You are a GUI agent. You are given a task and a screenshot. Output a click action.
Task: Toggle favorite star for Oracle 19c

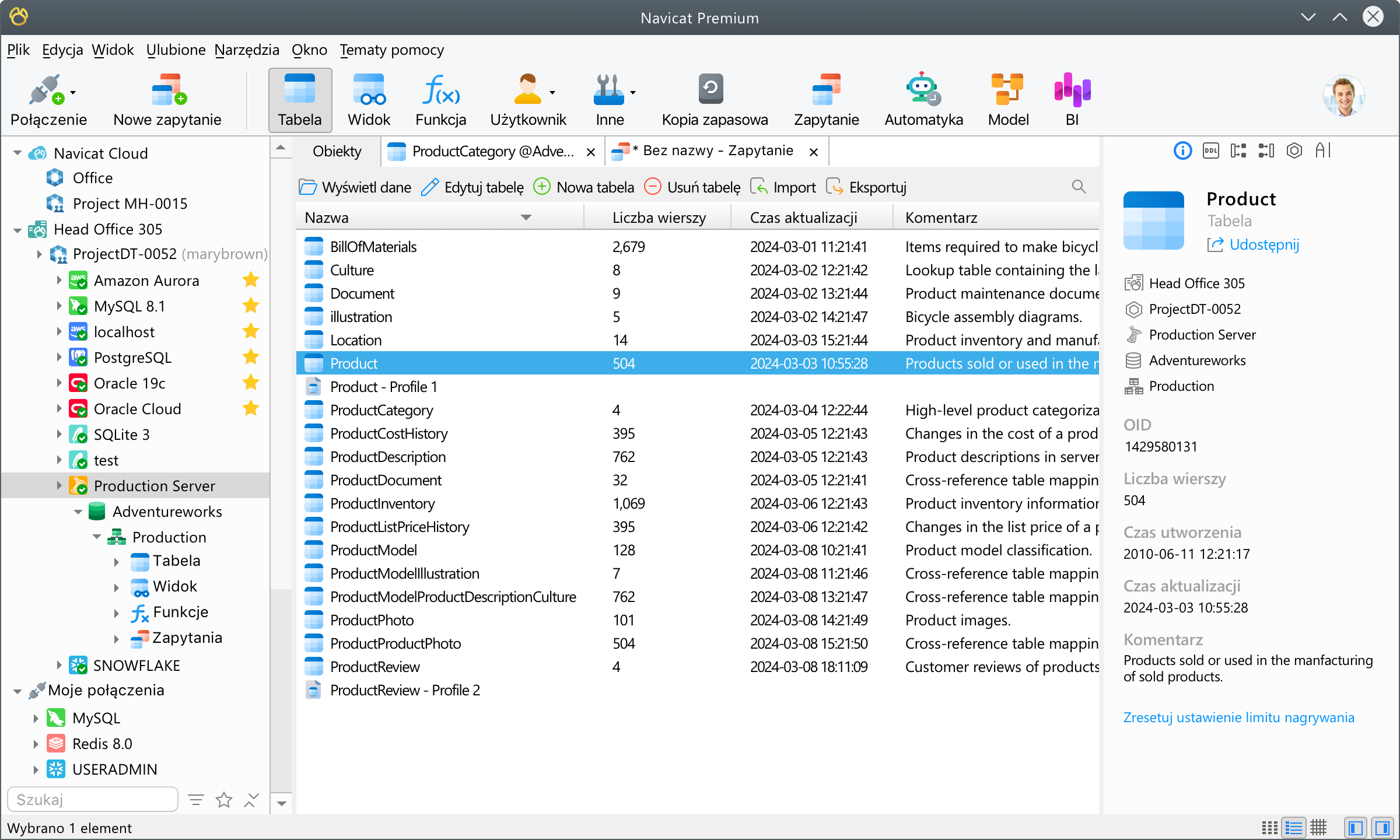pyautogui.click(x=251, y=383)
